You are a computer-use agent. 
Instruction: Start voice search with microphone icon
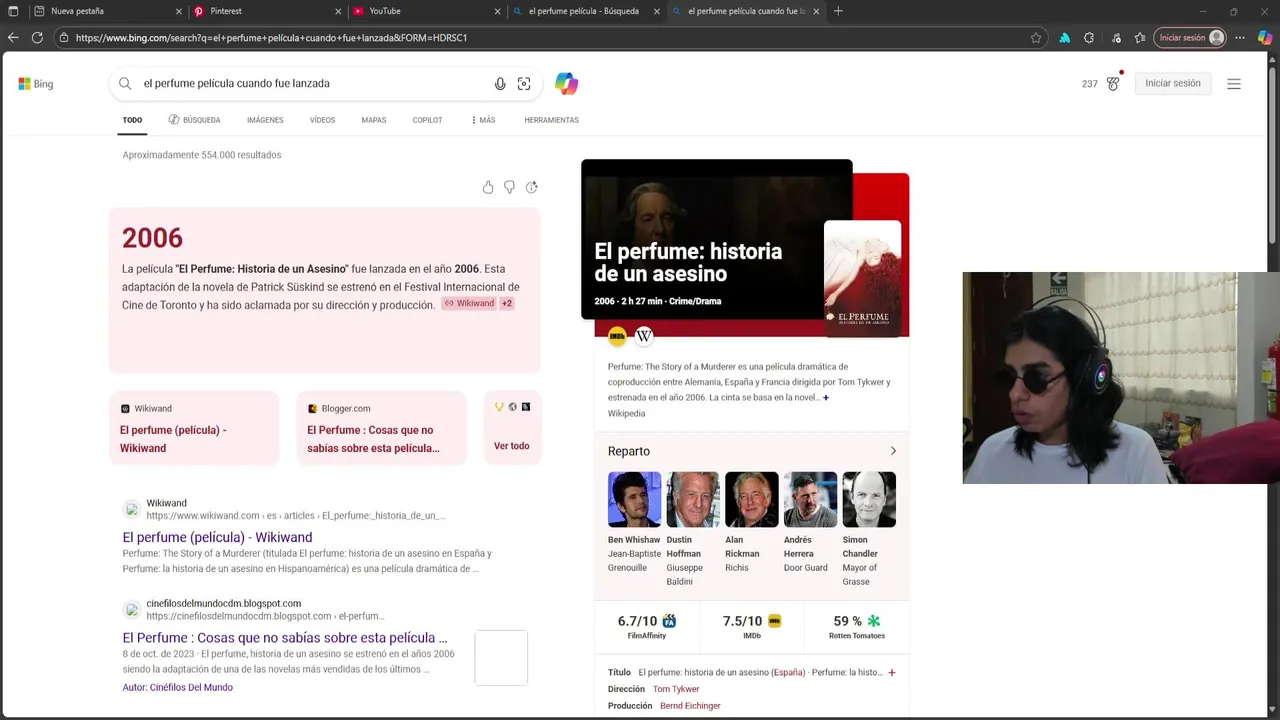(x=500, y=84)
